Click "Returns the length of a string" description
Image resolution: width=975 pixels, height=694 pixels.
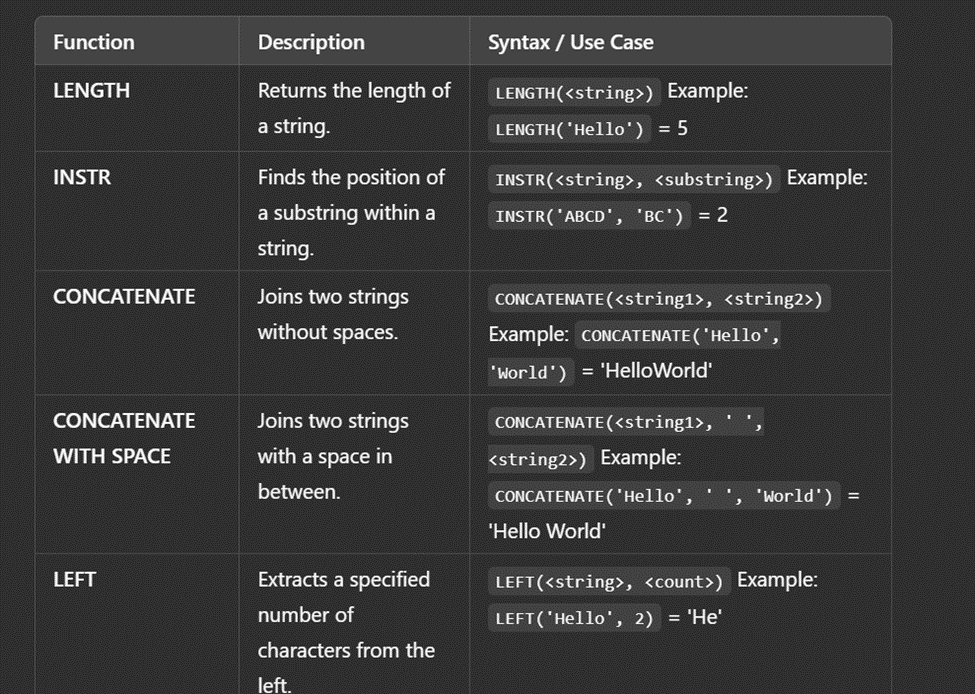pos(354,108)
